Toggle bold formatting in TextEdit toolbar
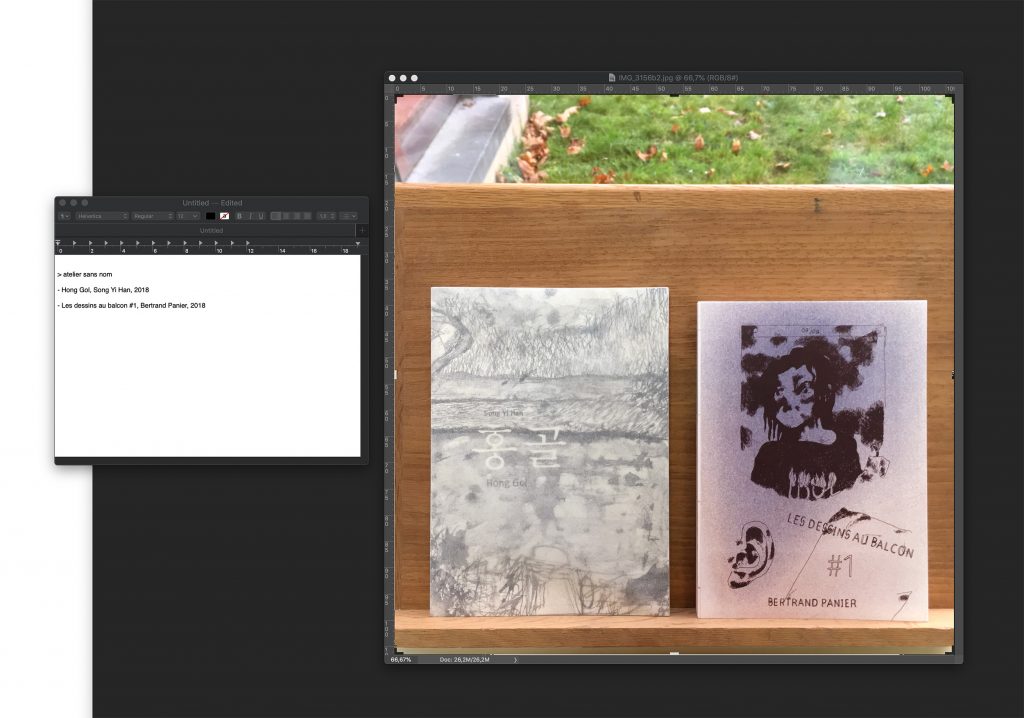Image resolution: width=1024 pixels, height=718 pixels. tap(239, 216)
